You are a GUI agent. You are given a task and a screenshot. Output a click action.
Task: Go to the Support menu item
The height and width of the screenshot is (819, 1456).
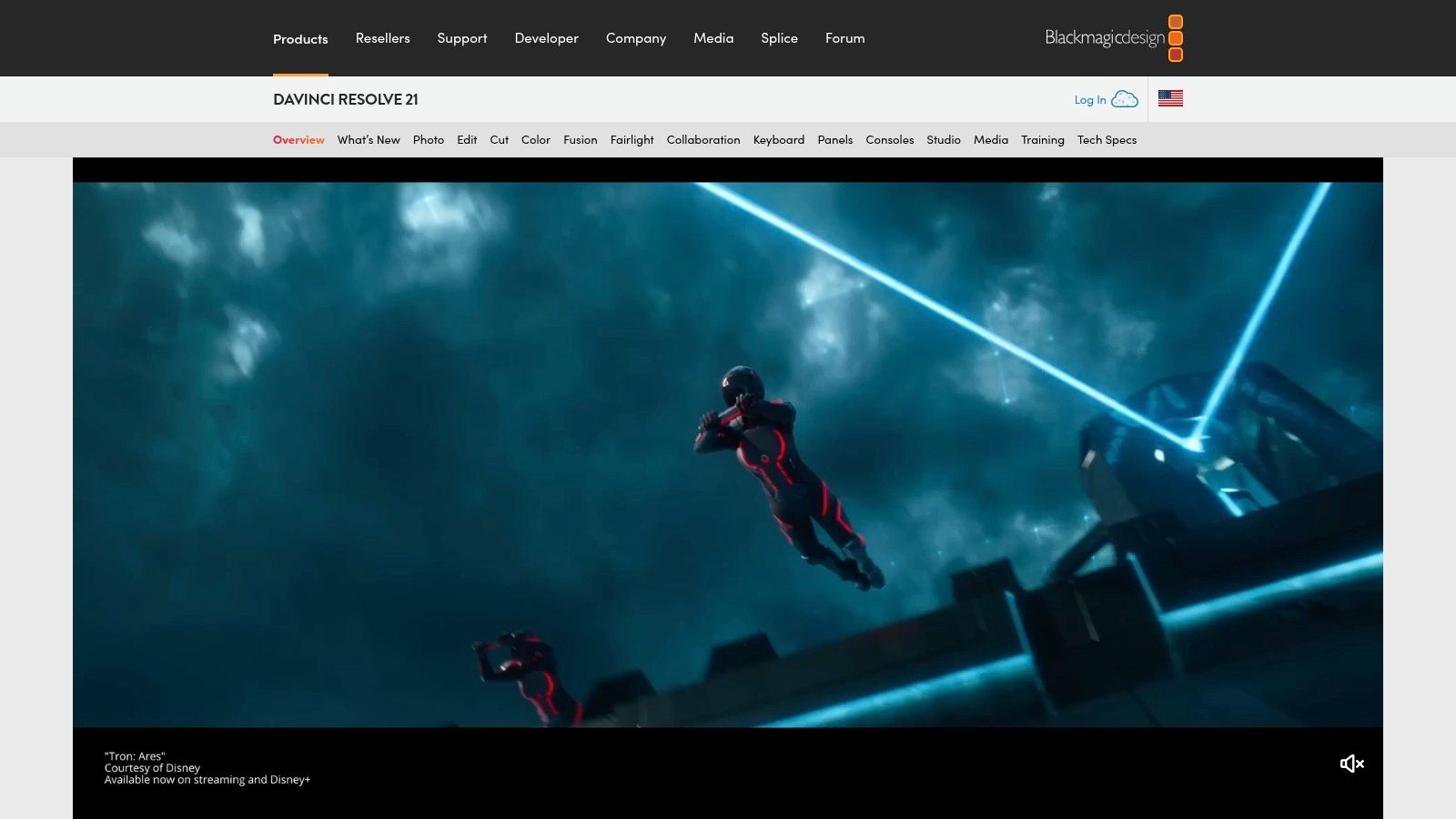click(462, 38)
